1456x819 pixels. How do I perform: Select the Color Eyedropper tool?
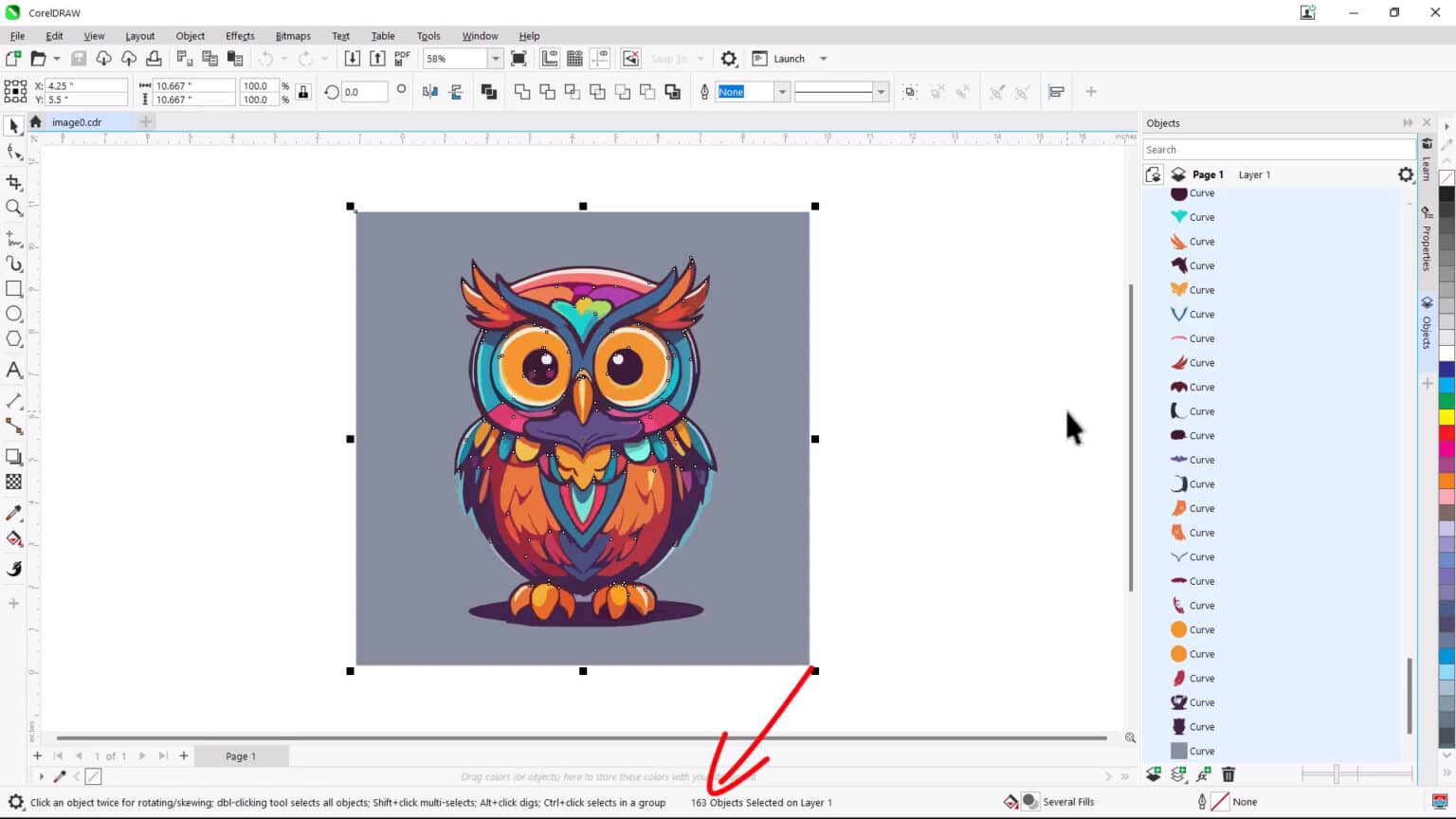tap(14, 513)
